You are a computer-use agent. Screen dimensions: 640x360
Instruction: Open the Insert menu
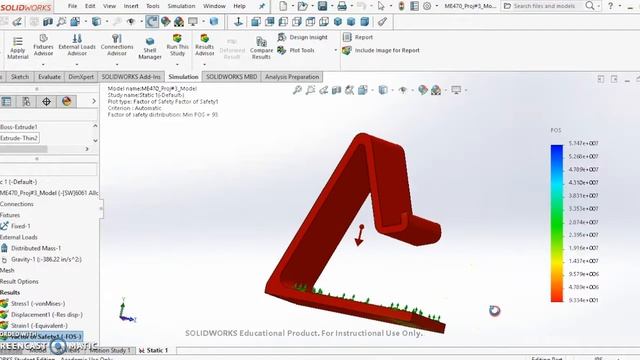131,6
